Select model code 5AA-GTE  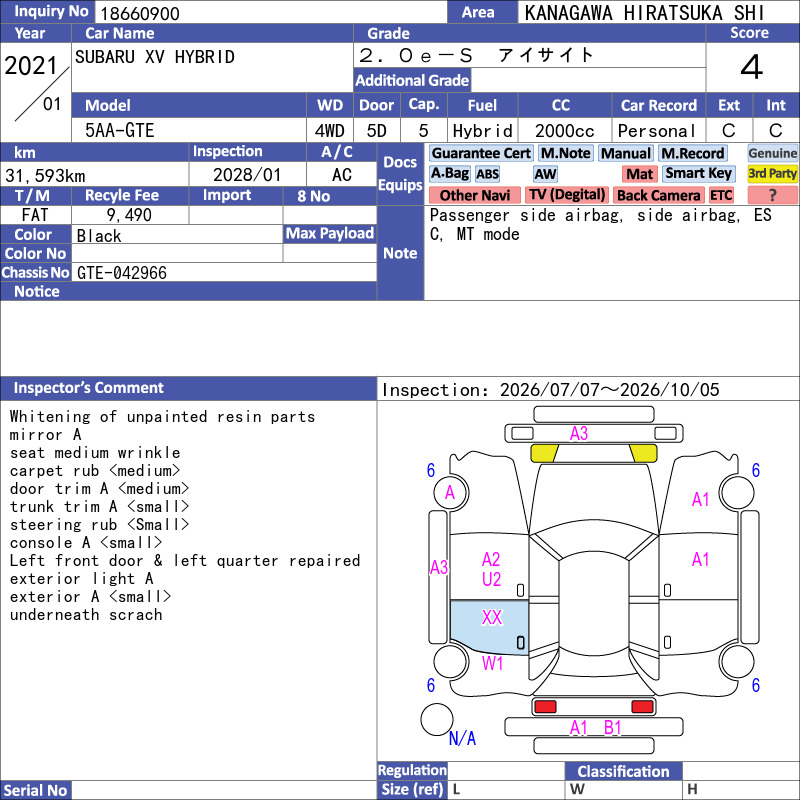tap(119, 131)
